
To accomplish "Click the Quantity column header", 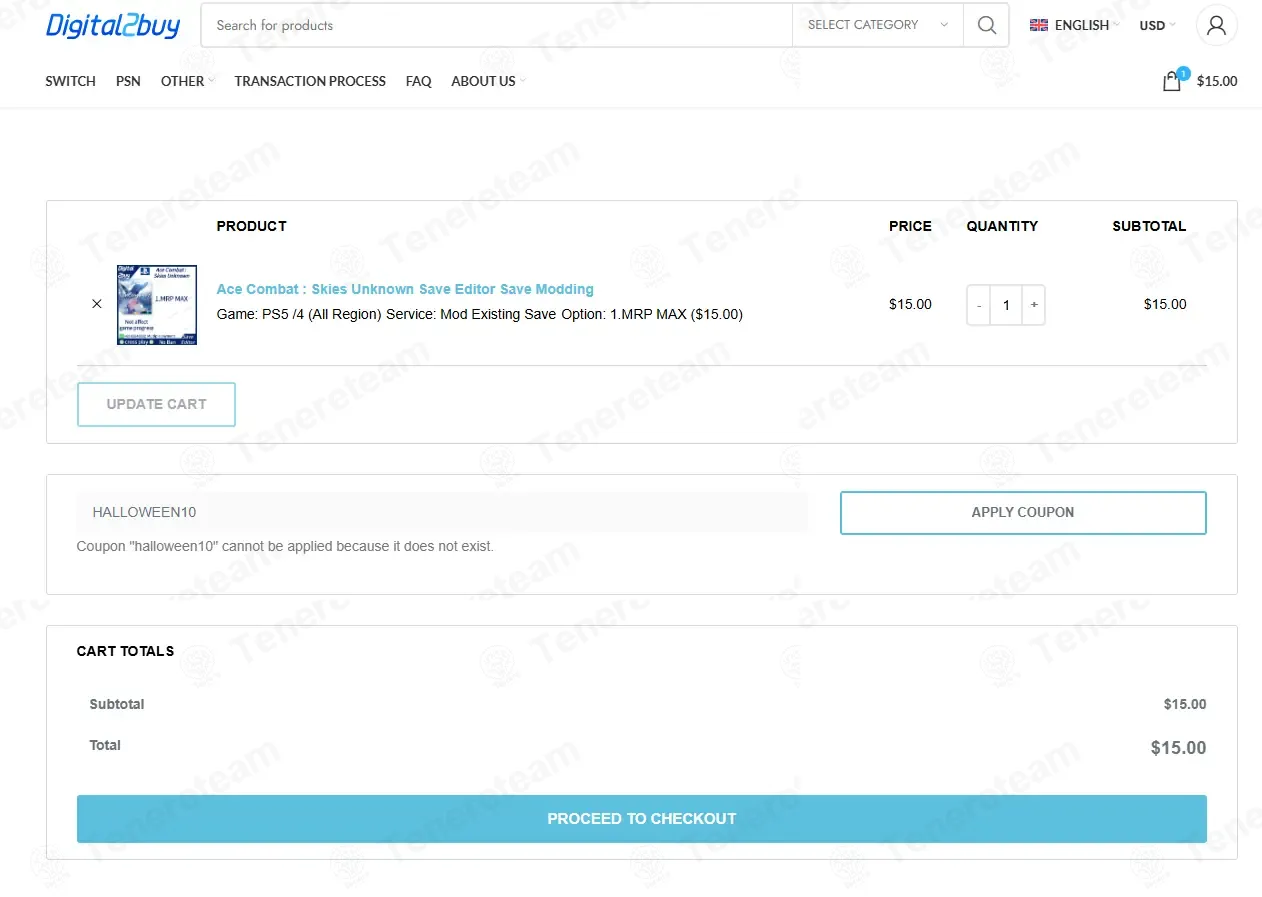I will (x=1002, y=226).
